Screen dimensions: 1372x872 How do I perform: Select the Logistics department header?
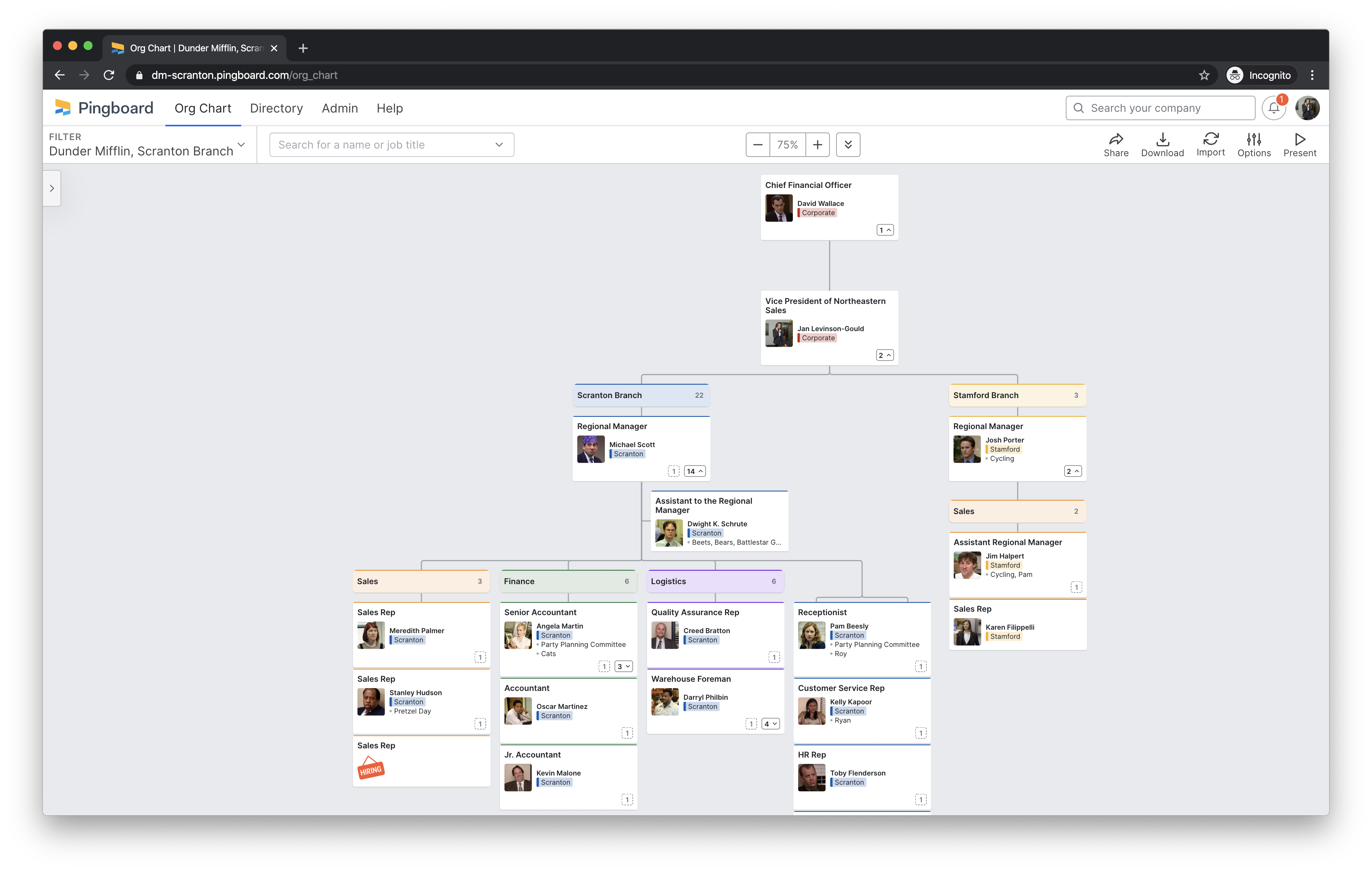715,581
